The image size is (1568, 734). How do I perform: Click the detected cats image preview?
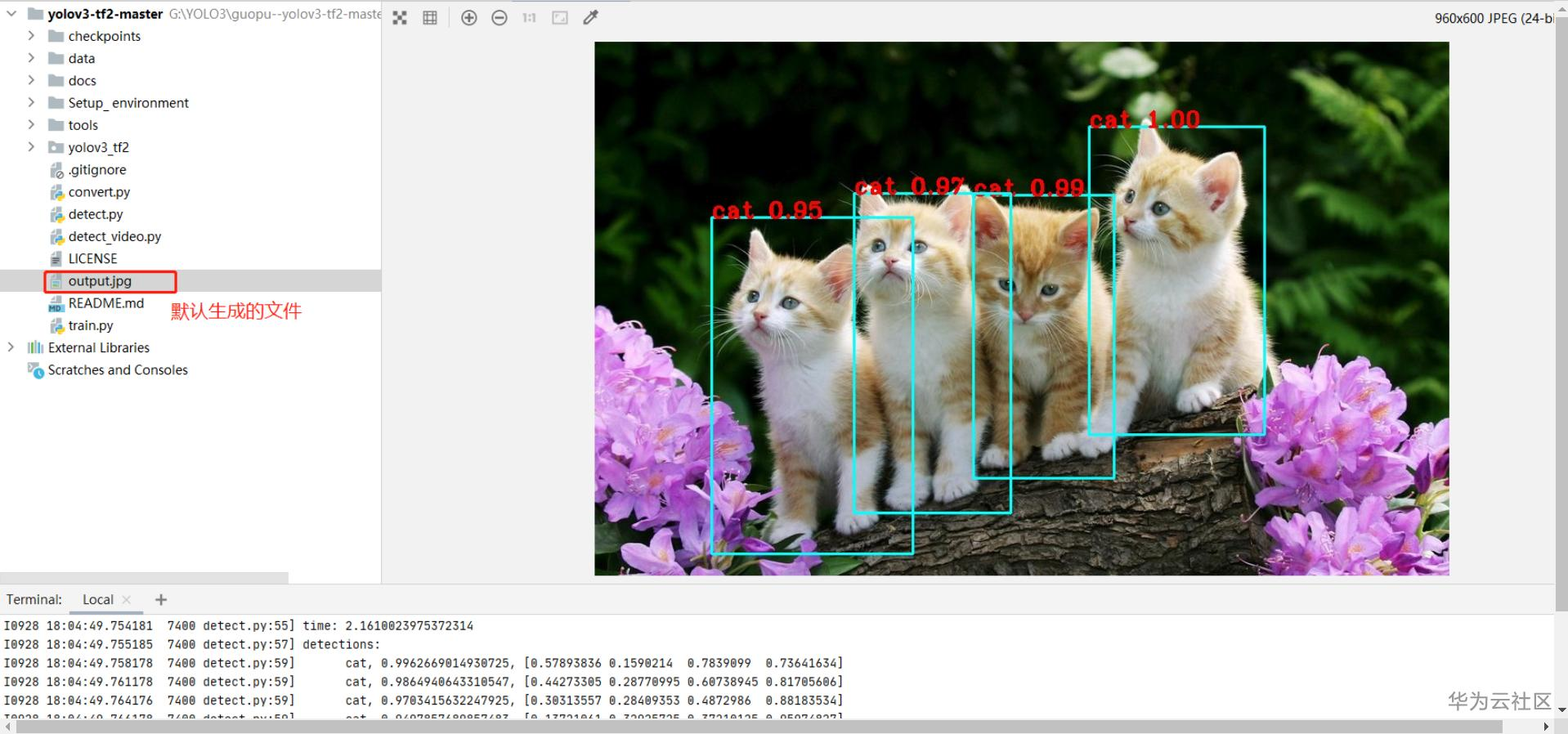click(1022, 309)
